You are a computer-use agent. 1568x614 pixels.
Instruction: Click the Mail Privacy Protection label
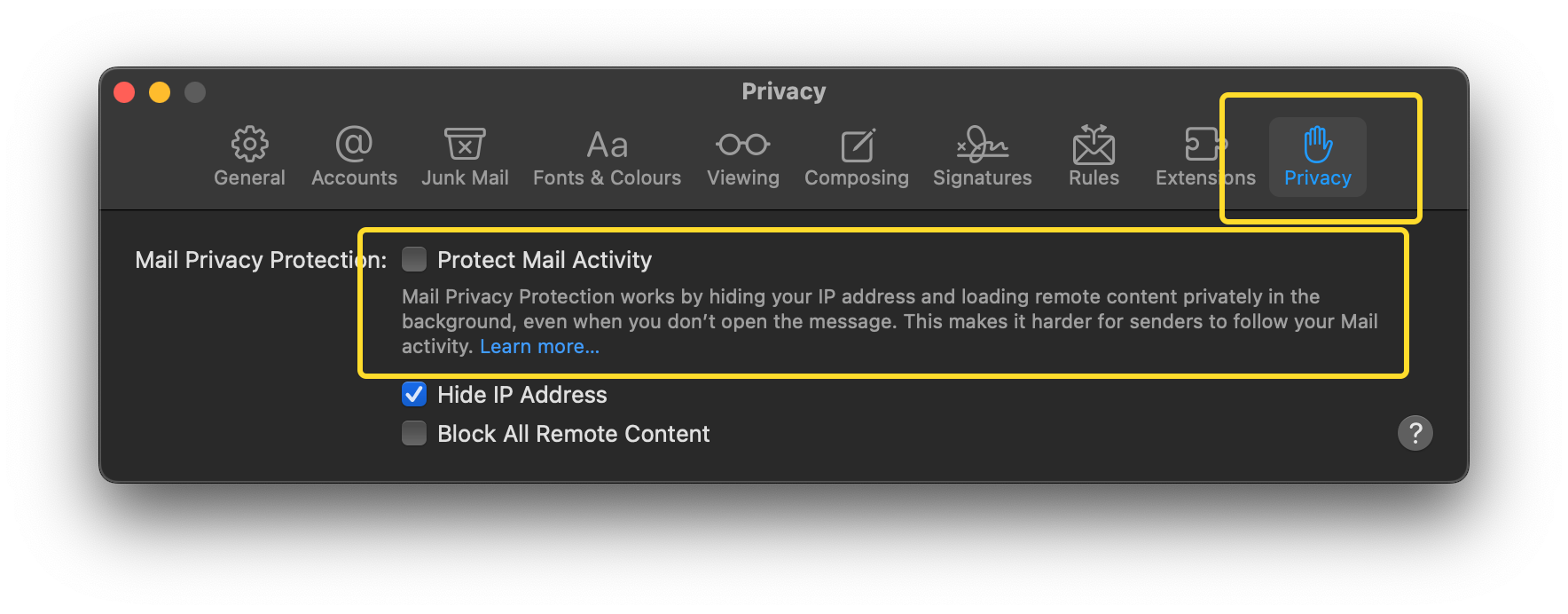tap(261, 260)
